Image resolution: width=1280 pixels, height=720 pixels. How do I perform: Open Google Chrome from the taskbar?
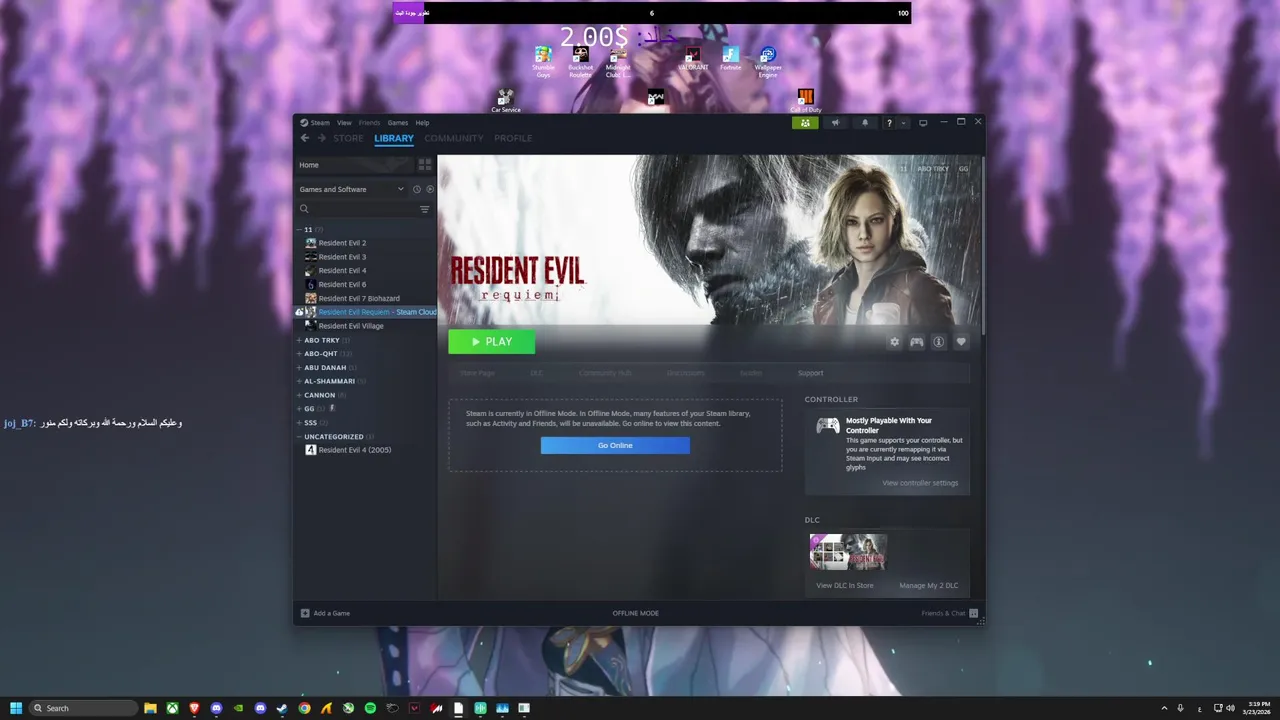(304, 708)
